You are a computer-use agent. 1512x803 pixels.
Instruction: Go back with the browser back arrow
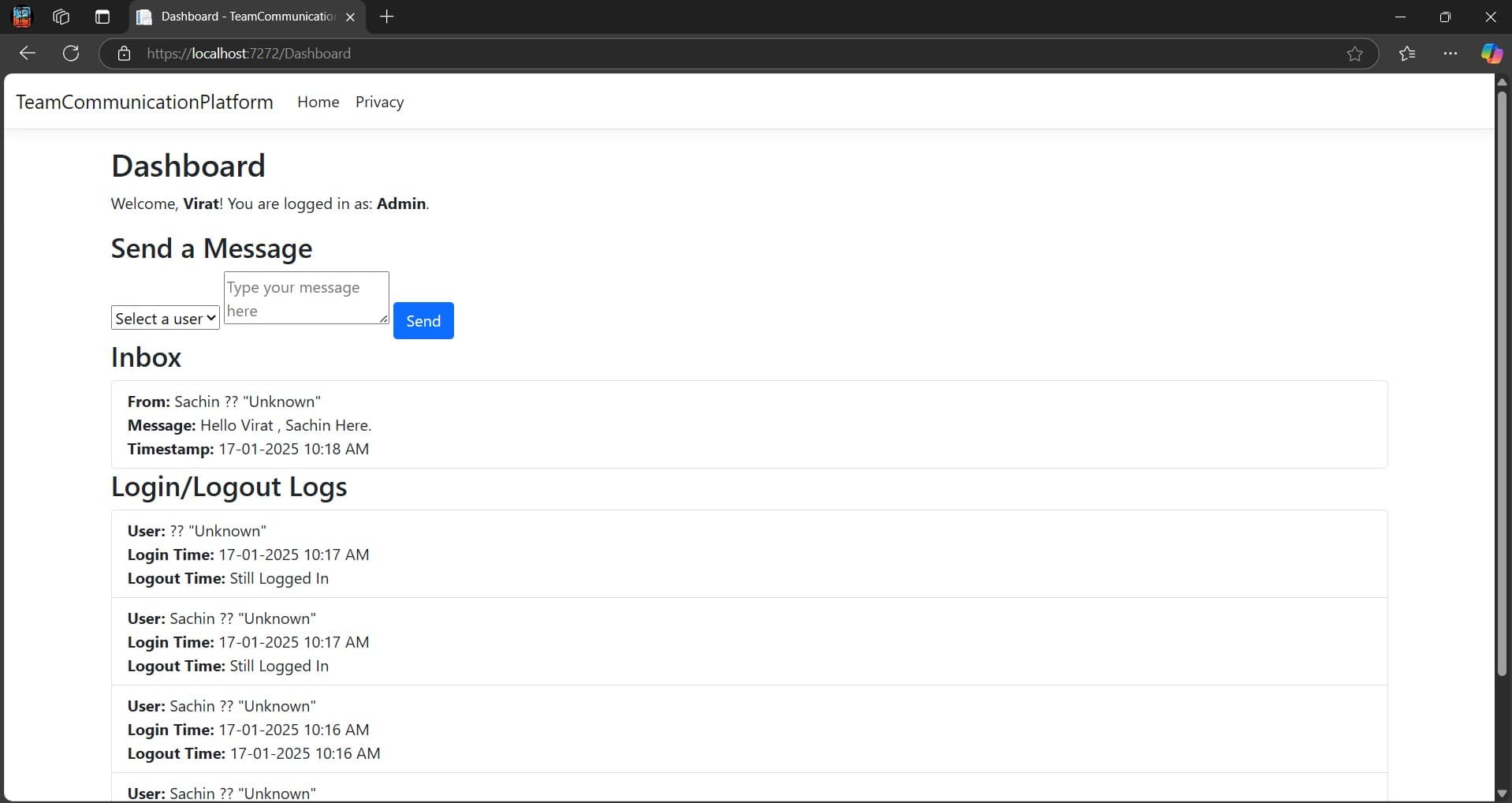[28, 54]
